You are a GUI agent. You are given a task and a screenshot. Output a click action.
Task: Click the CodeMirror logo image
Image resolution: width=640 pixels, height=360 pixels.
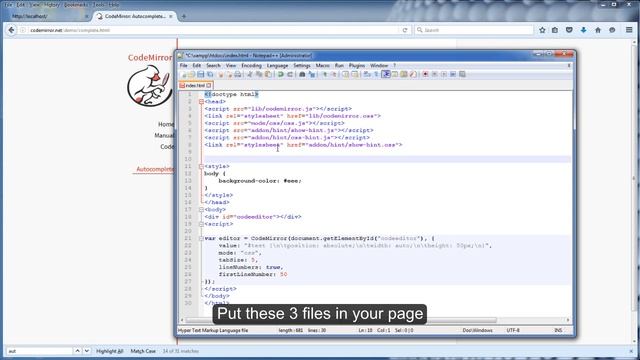click(149, 86)
